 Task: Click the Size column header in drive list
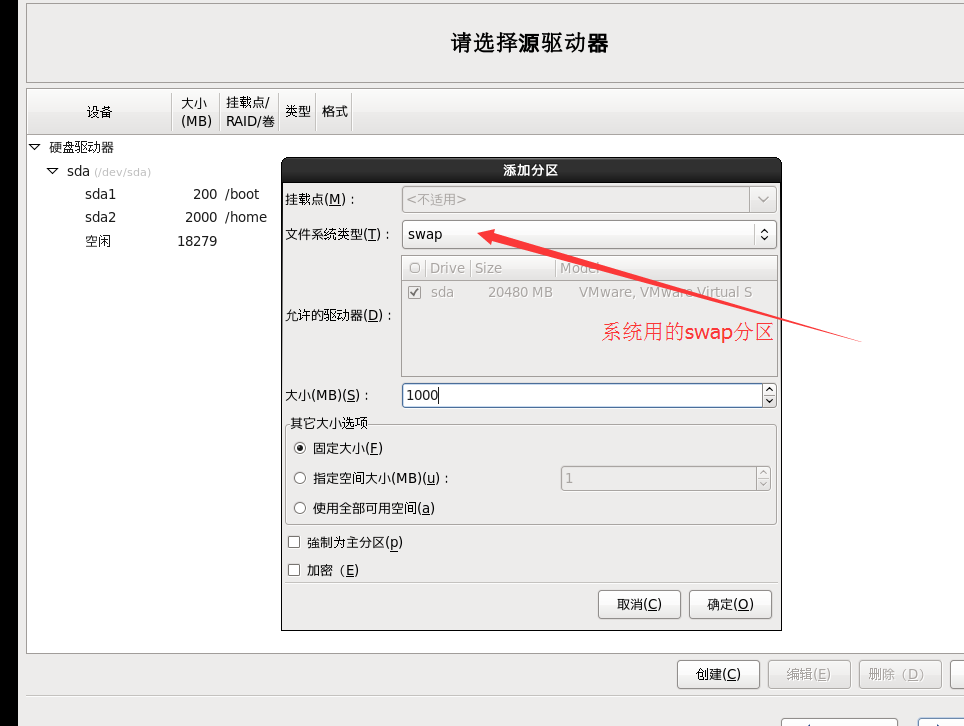[x=513, y=268]
